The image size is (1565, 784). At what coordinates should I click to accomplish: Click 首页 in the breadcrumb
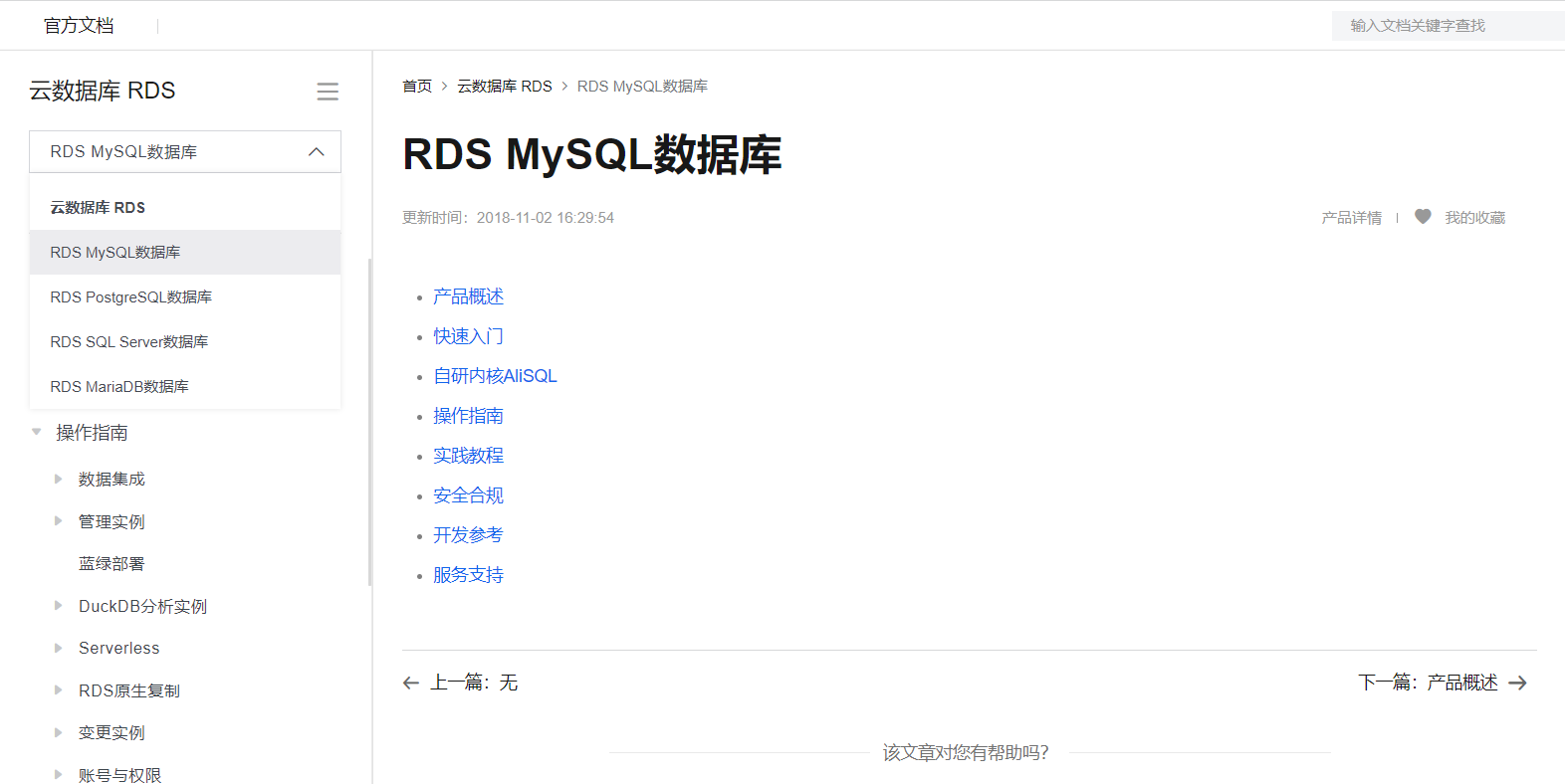tap(417, 87)
